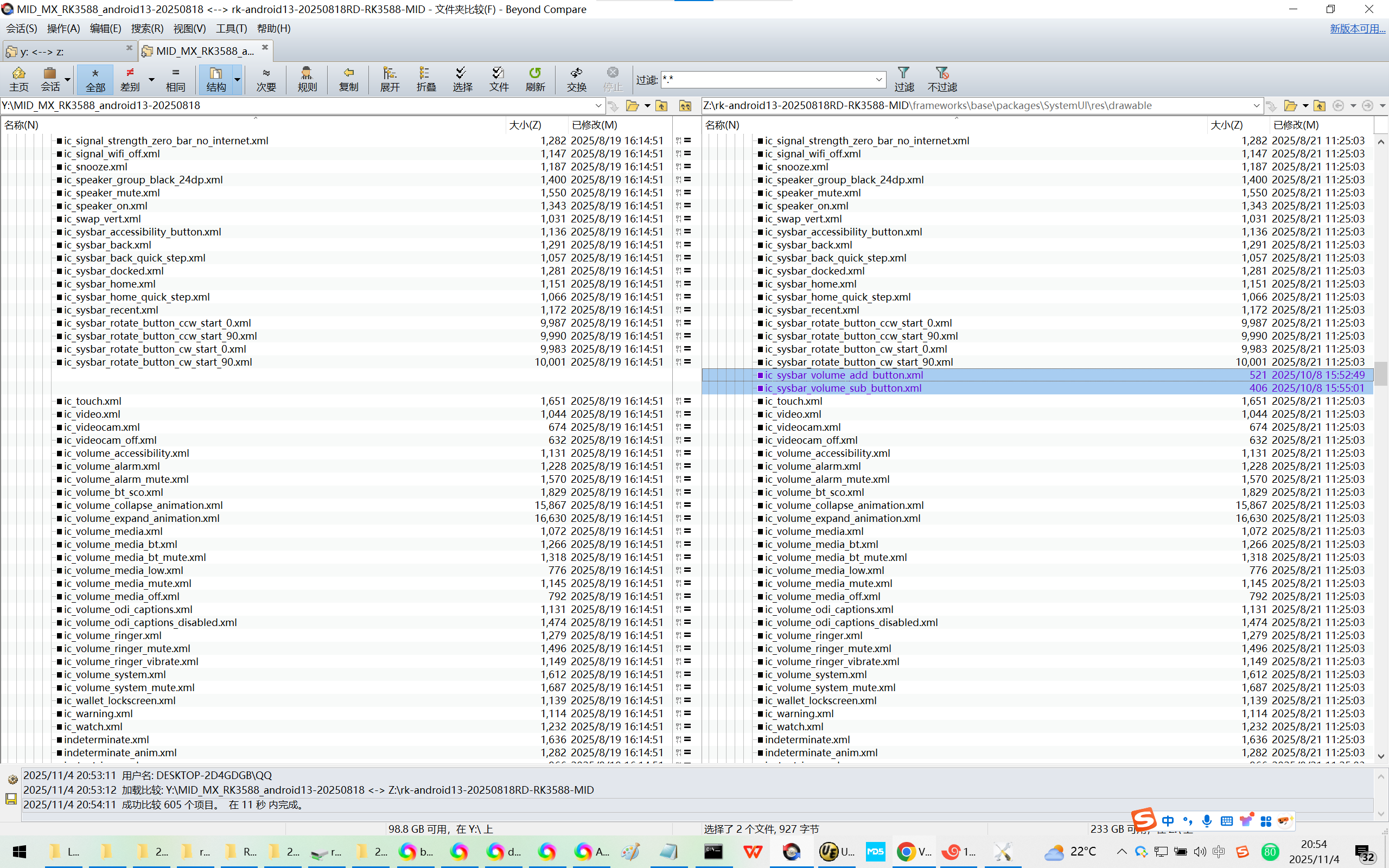Expand the left folder path history dropdown
The image size is (1389, 868).
598,106
